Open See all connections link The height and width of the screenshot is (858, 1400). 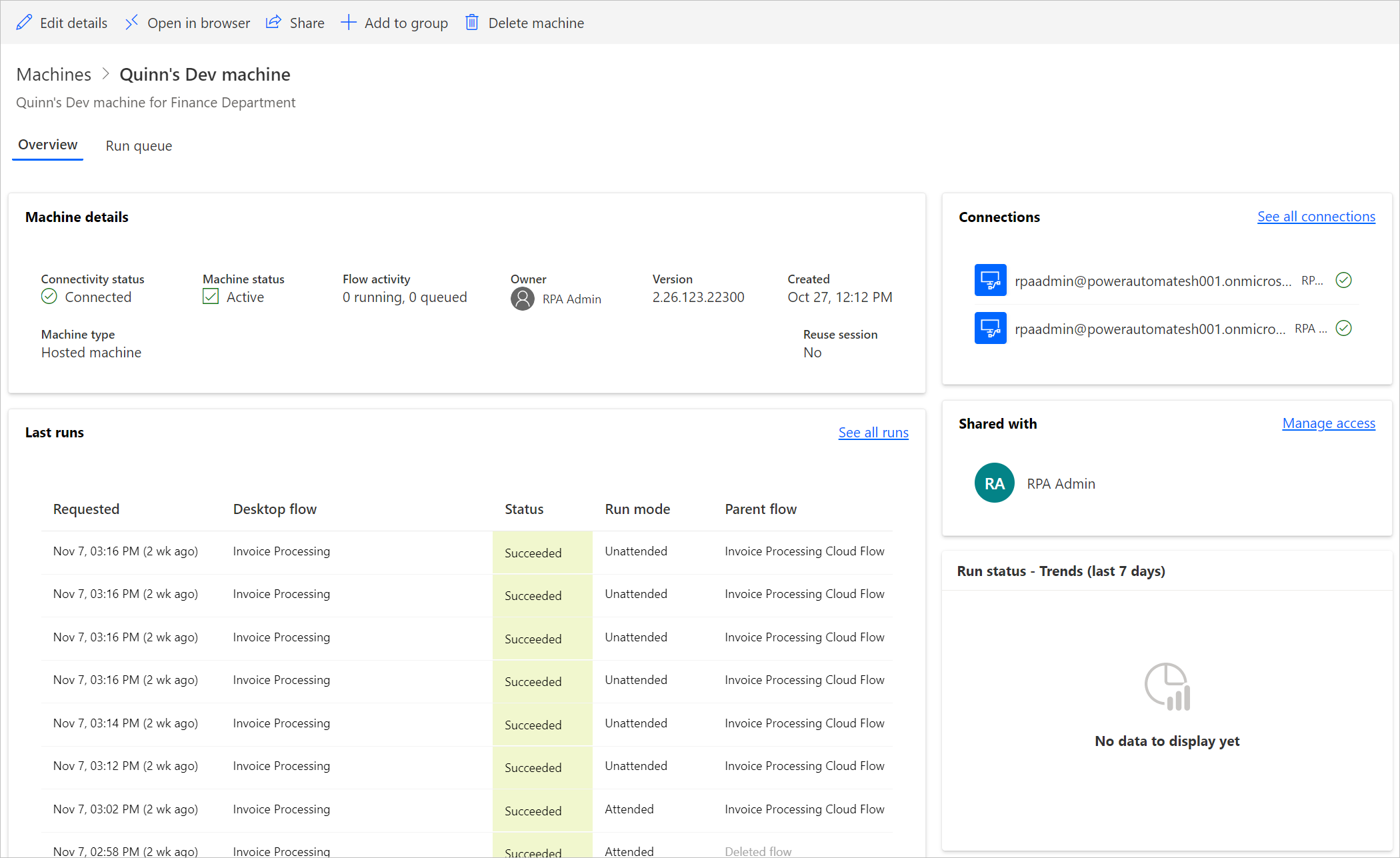pos(1315,215)
